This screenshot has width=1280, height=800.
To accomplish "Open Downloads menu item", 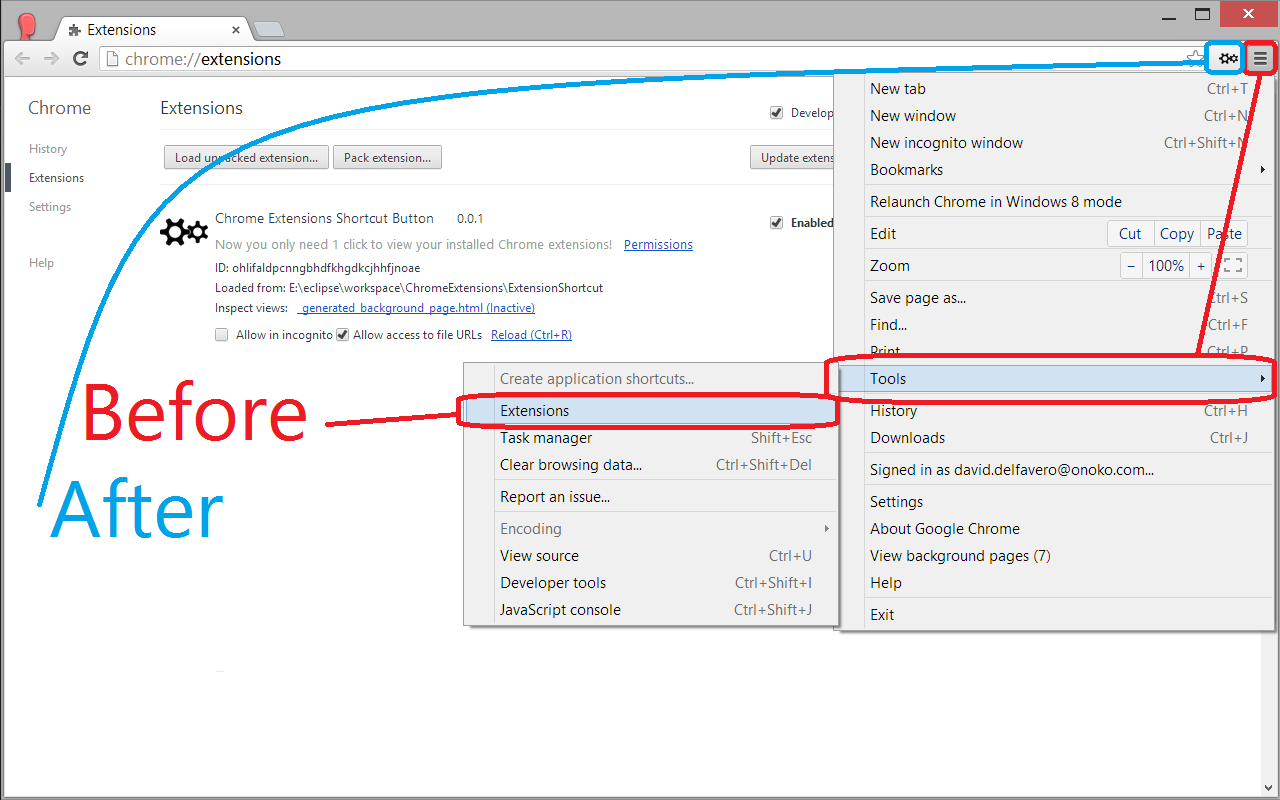I will click(1055, 438).
